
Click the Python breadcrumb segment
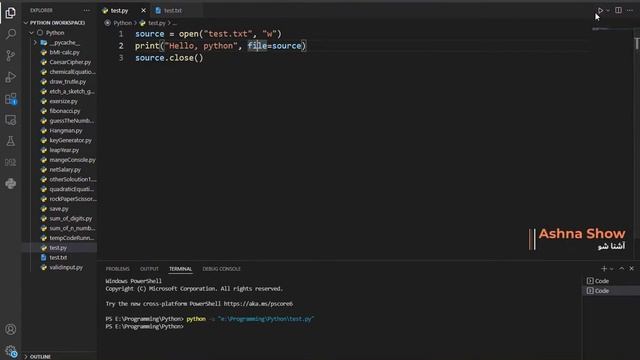click(x=122, y=23)
